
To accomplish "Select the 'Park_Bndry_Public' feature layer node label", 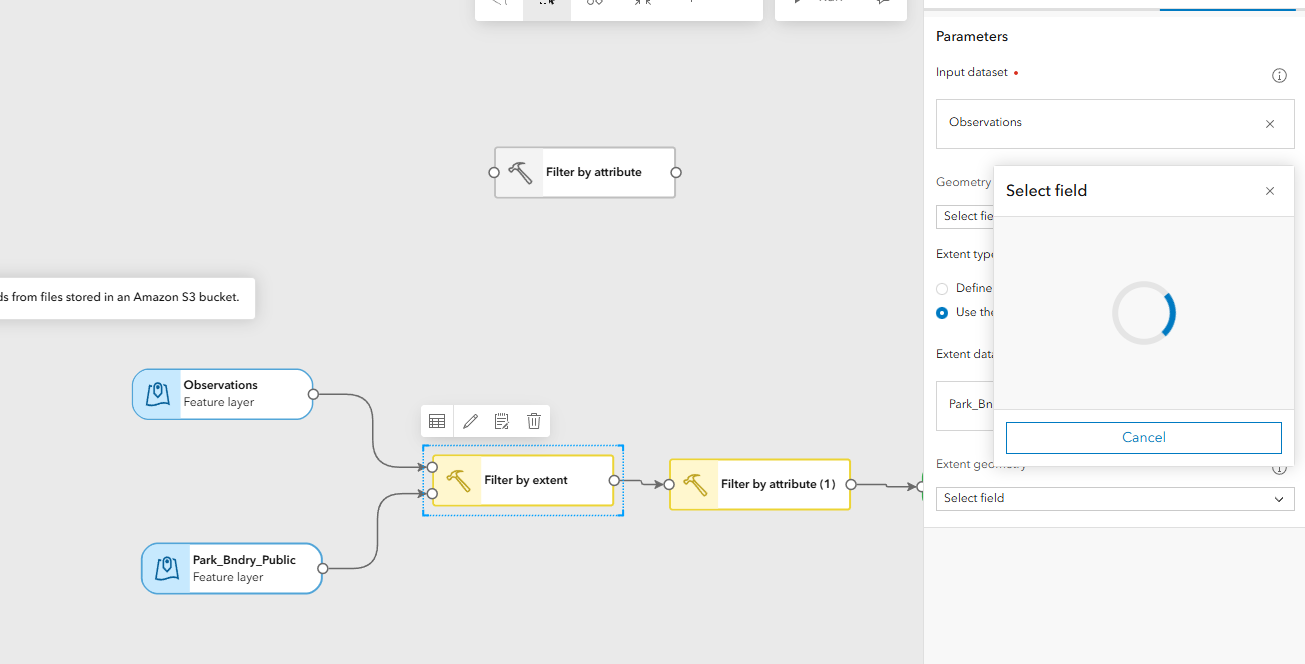I will [244, 560].
